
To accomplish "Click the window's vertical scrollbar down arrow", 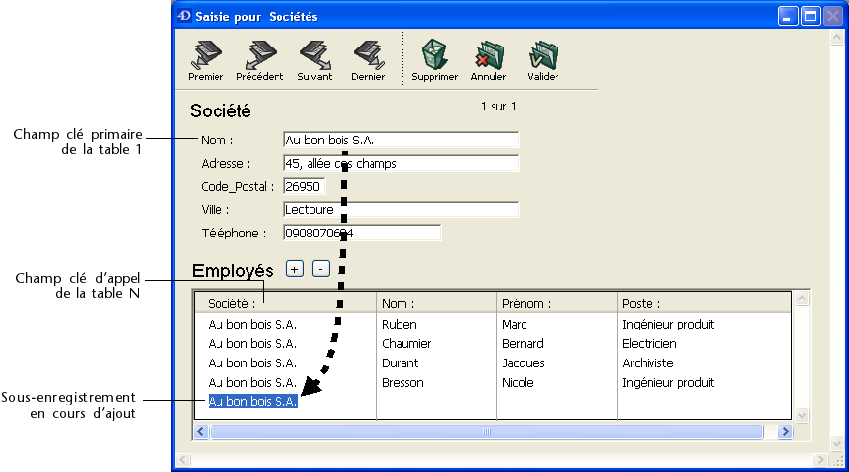I will [837, 444].
